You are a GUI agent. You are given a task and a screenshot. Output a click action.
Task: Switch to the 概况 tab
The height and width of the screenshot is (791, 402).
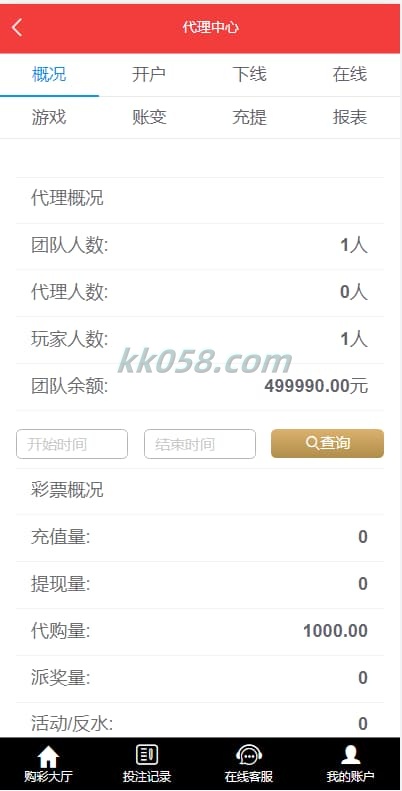[x=49, y=75]
